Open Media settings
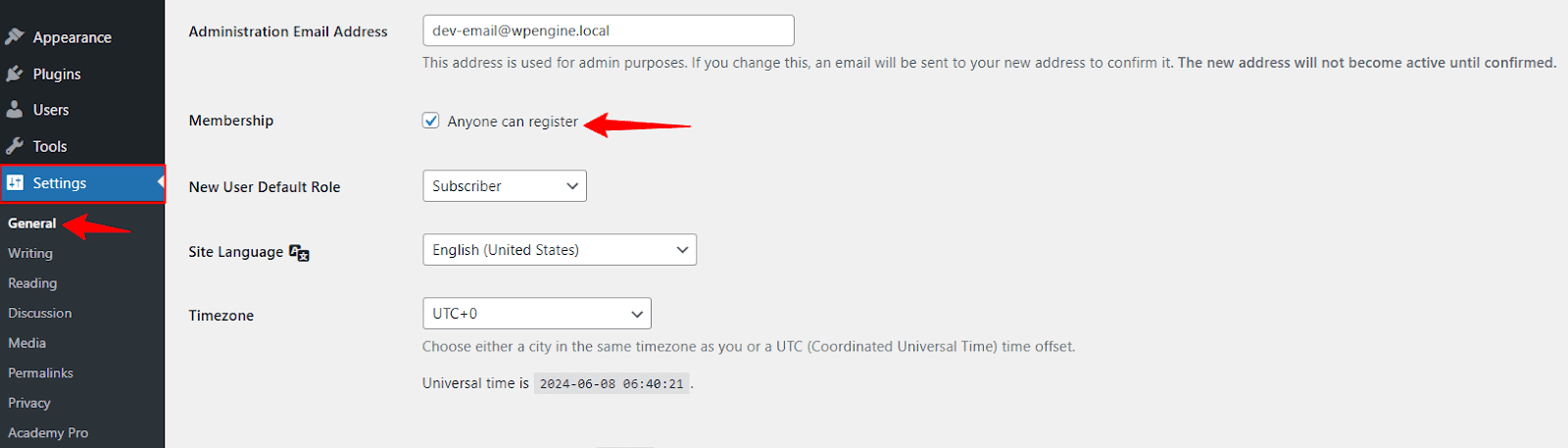This screenshot has height=448, width=1568. point(27,343)
